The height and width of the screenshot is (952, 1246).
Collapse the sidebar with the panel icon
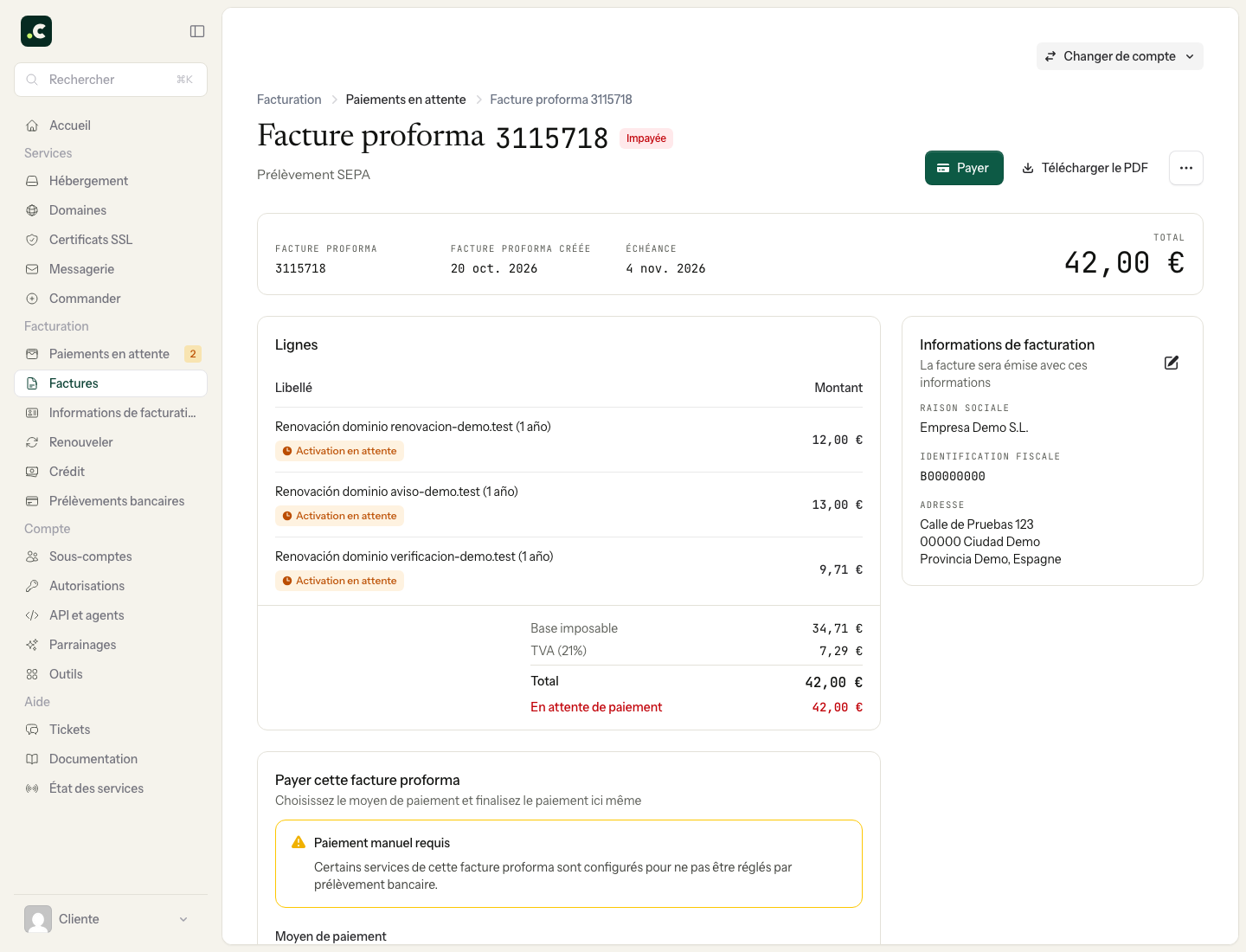click(197, 31)
